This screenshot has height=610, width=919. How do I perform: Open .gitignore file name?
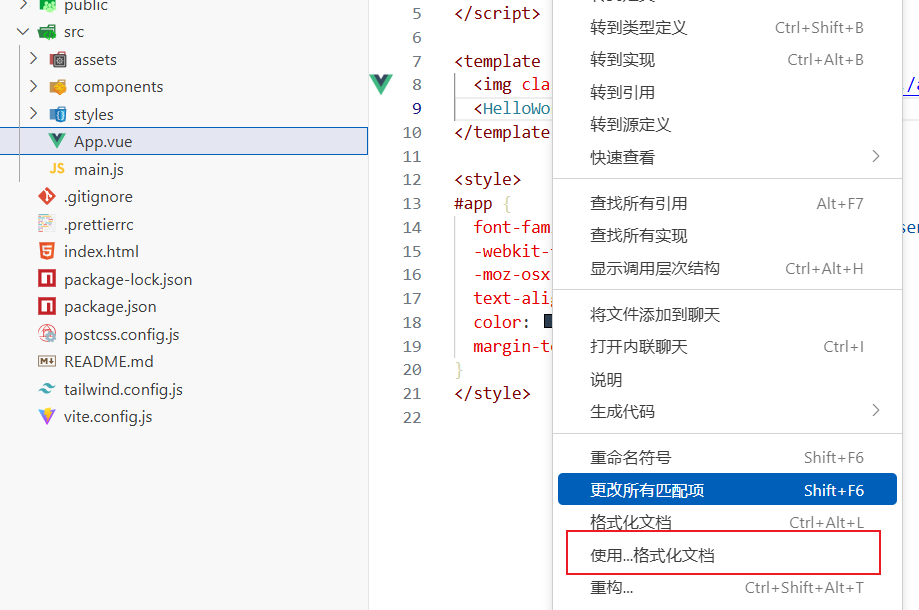point(98,197)
